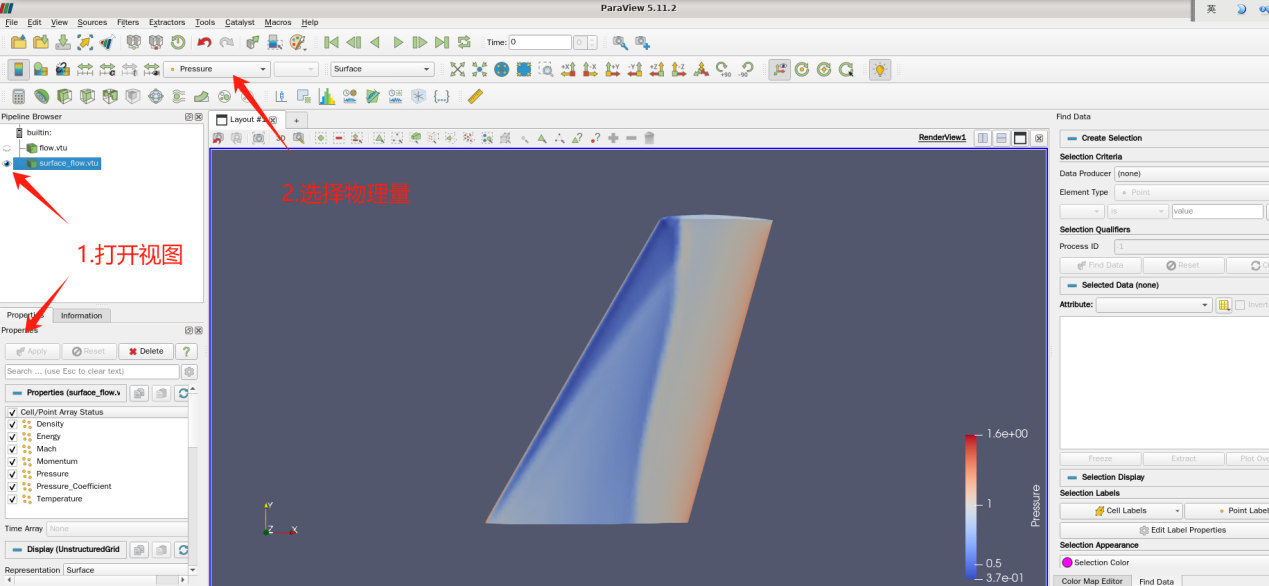Click the Rotate 90 degrees clockwise icon
Screen dimensions: 1269x586
coord(722,69)
